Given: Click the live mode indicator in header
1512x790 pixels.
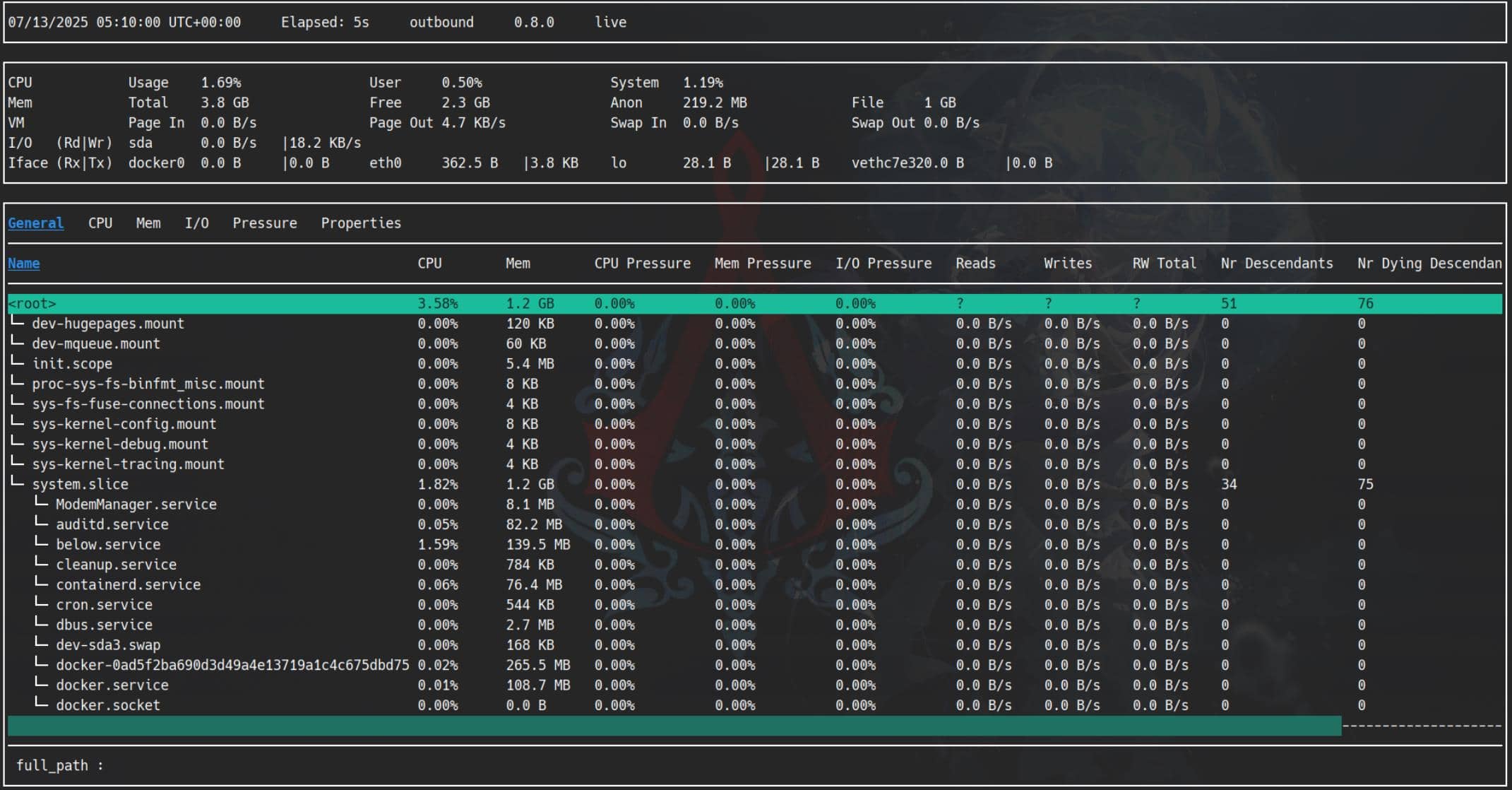Looking at the screenshot, I should 610,23.
